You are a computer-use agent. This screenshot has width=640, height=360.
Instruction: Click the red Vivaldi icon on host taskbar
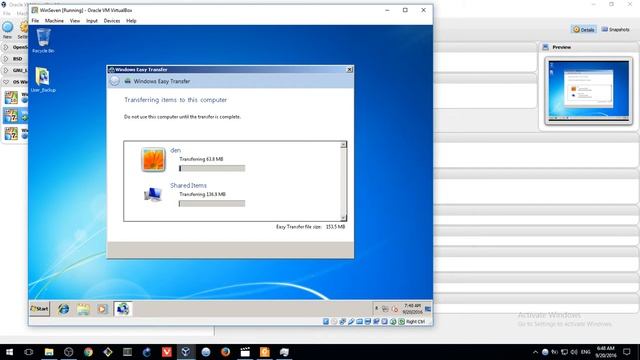pos(167,352)
